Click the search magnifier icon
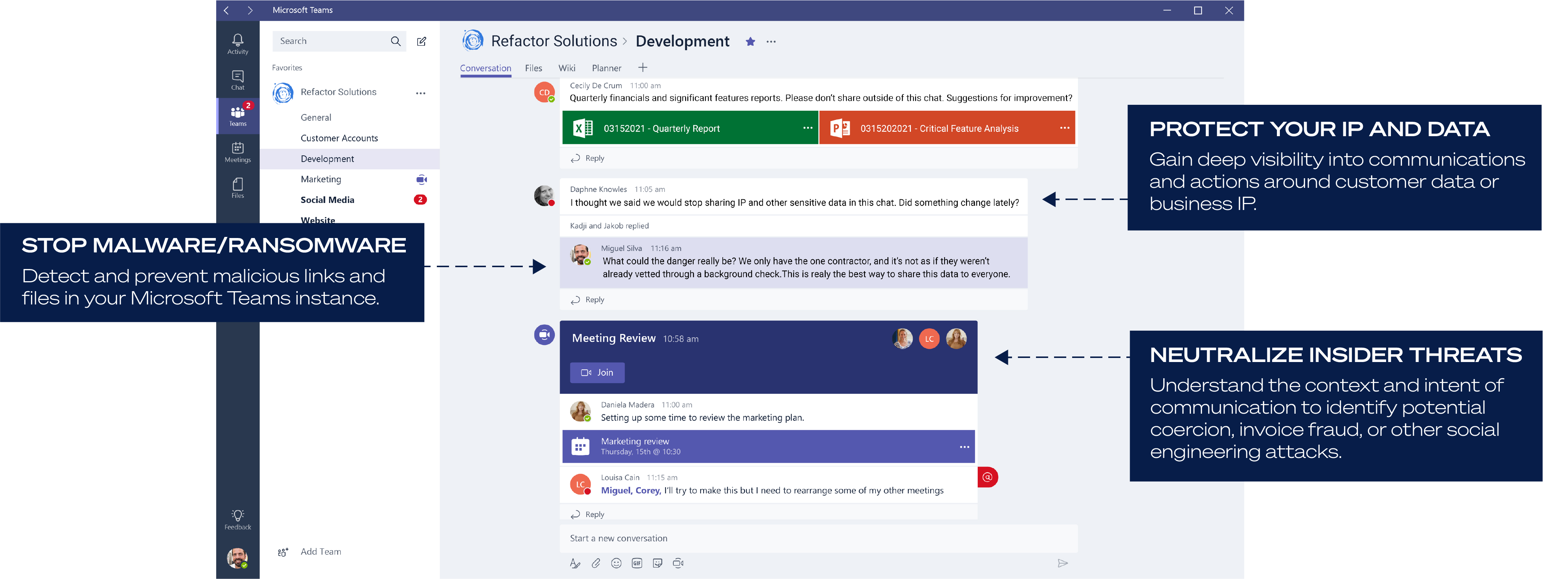The width and height of the screenshot is (1568, 579). [x=396, y=41]
